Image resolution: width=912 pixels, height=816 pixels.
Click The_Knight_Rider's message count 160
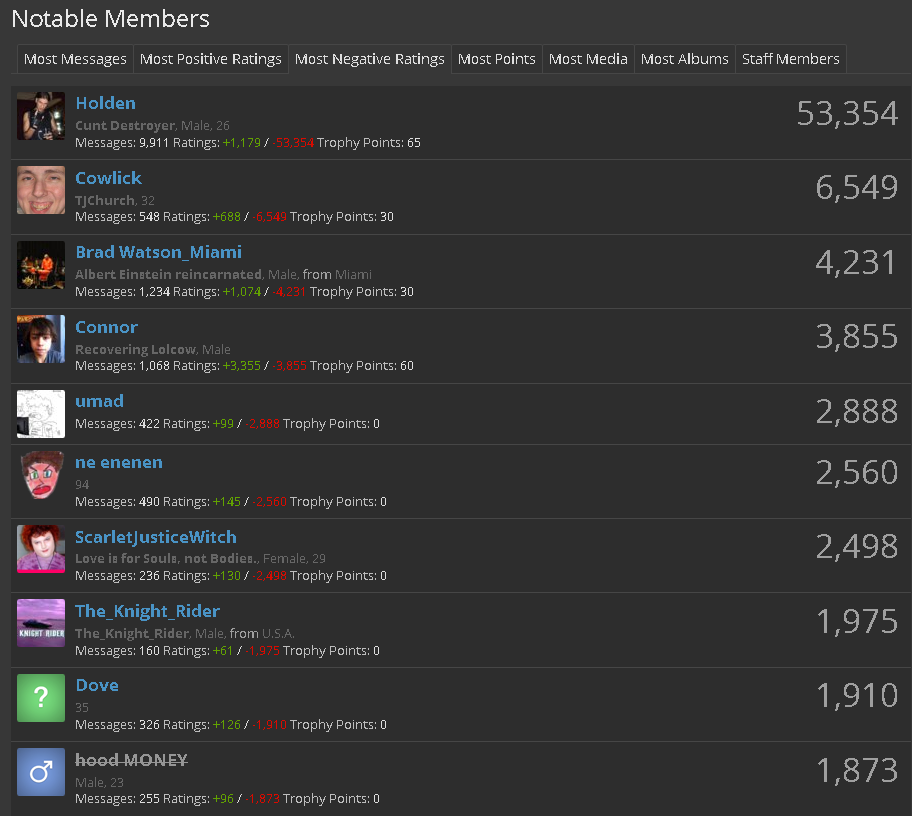coord(149,650)
